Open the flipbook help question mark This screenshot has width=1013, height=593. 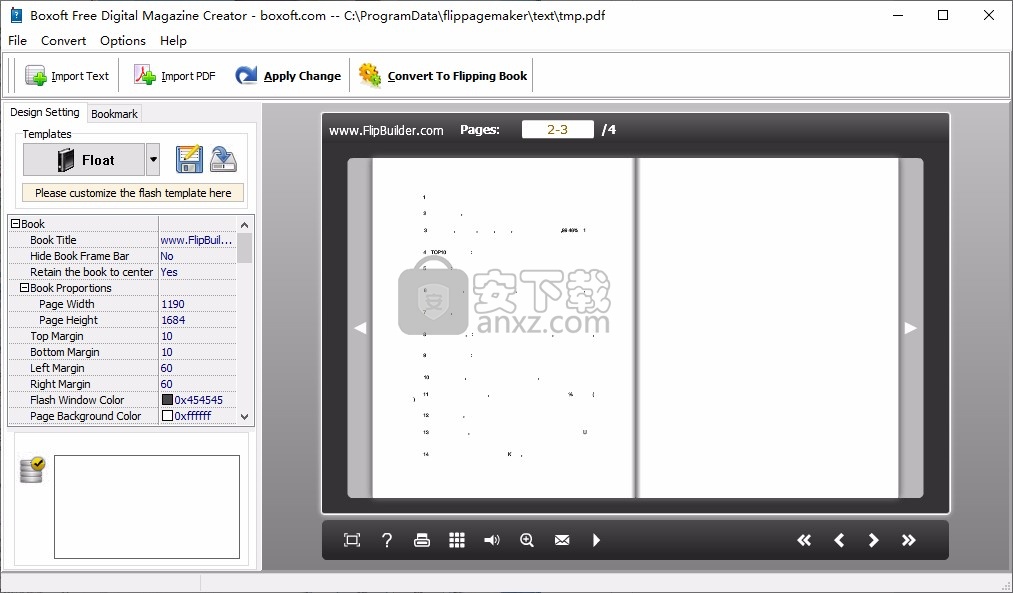pyautogui.click(x=387, y=540)
